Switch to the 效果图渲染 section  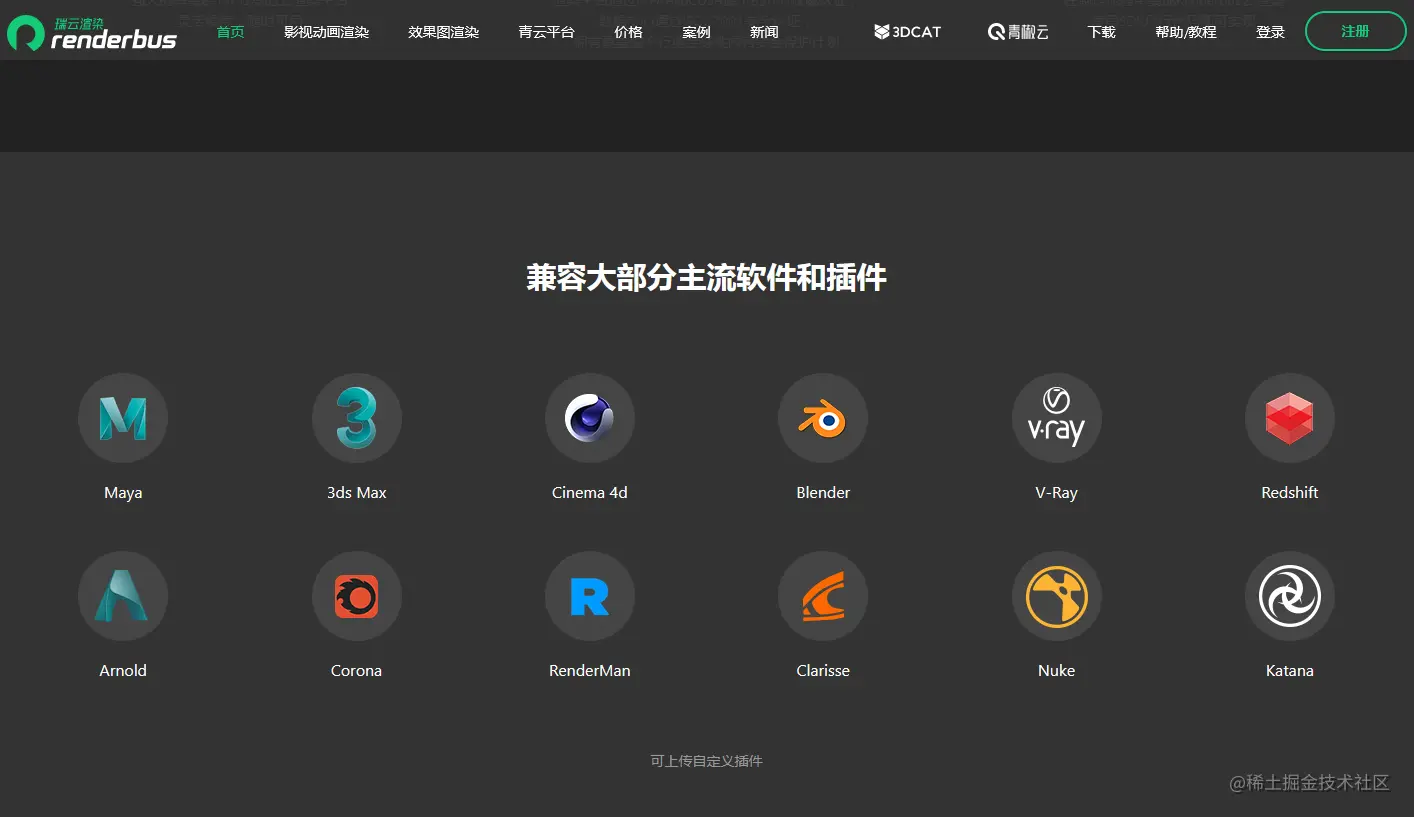[443, 31]
